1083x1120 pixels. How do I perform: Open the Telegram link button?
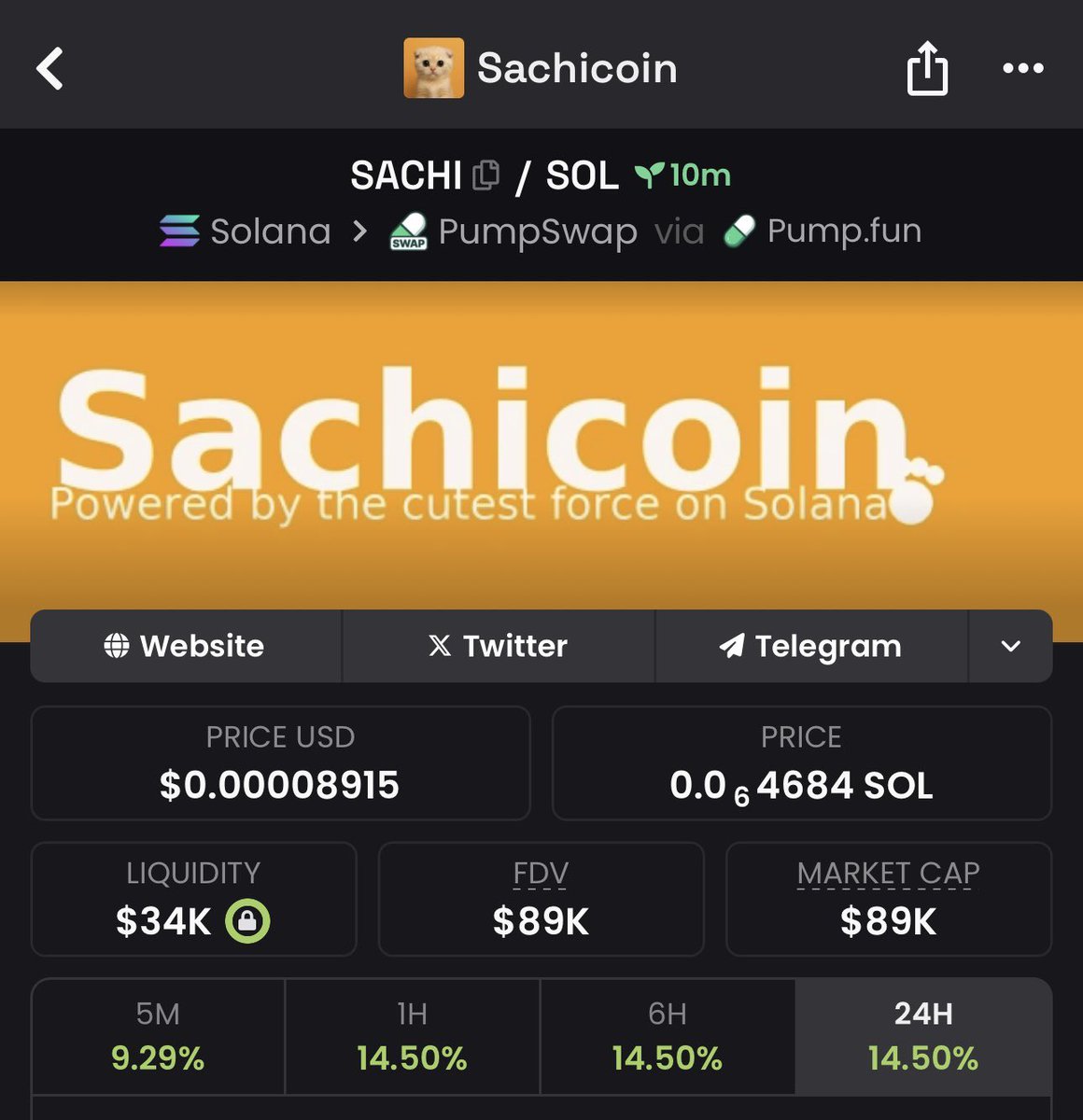[x=810, y=646]
